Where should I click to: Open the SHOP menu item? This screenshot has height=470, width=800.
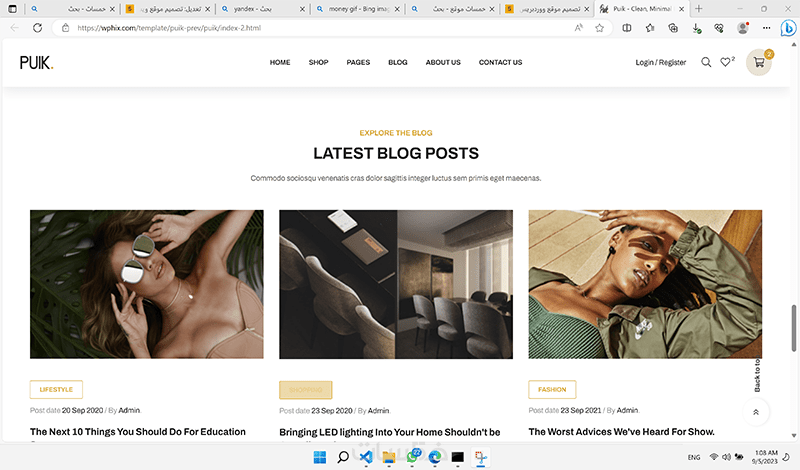tap(318, 62)
